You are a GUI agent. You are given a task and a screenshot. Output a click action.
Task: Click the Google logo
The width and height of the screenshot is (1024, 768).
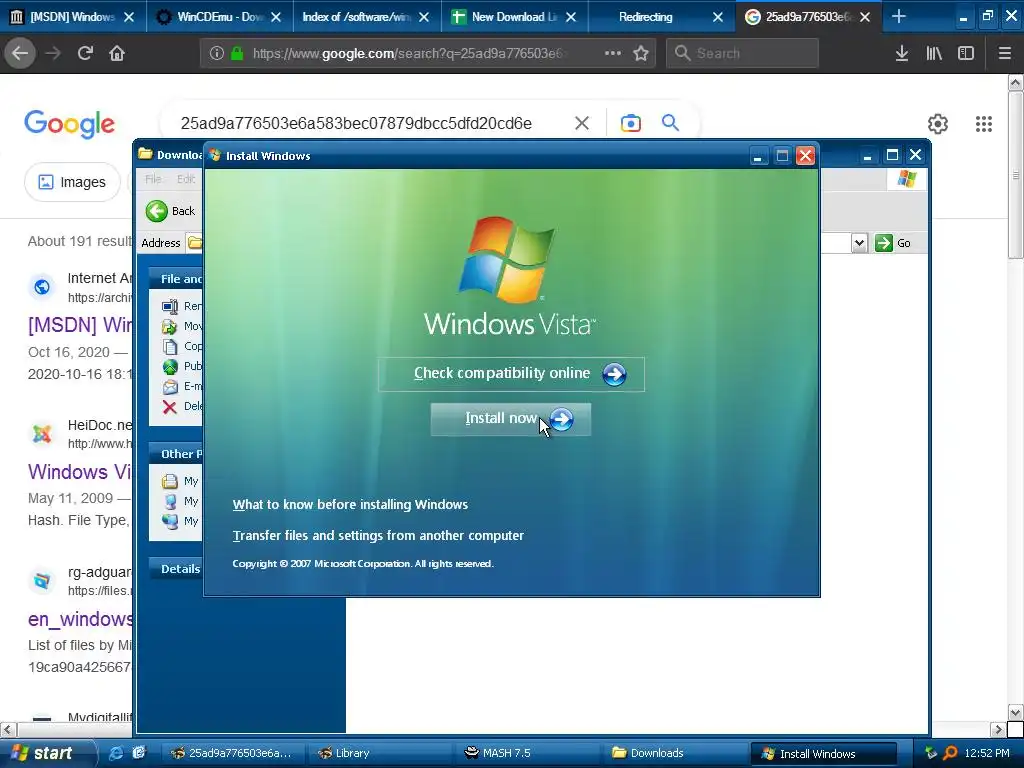click(69, 123)
